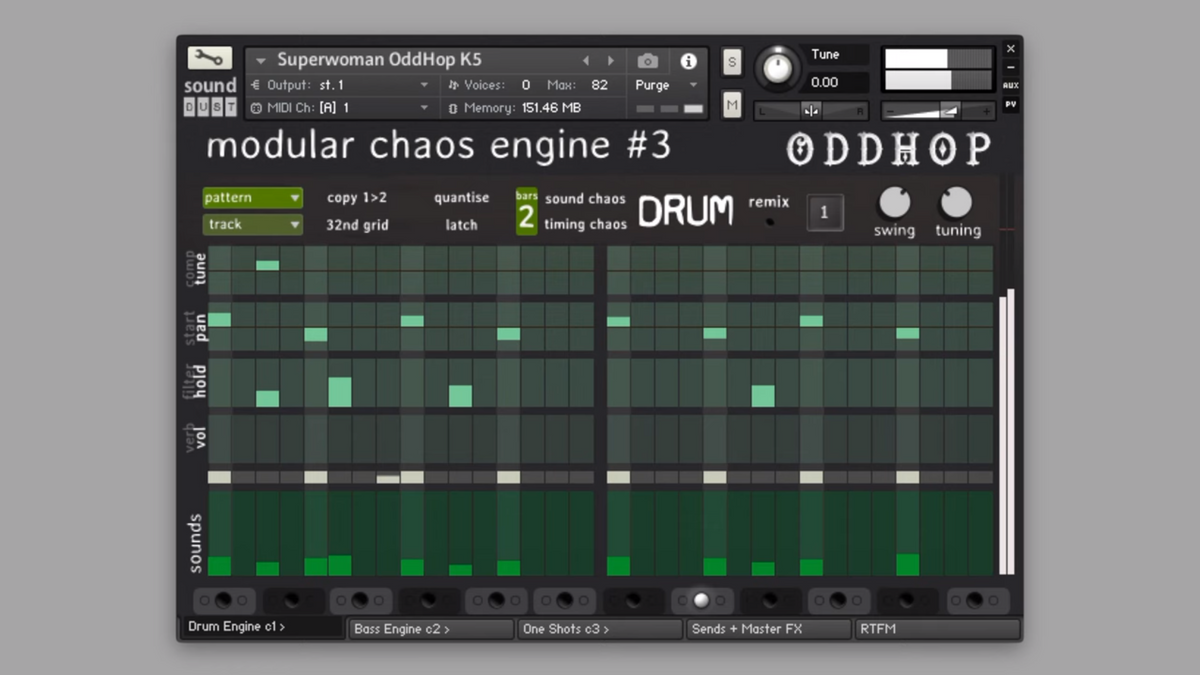Go to the previous instrument preset arrow
Viewport: 1200px width, 675px height.
tap(586, 61)
